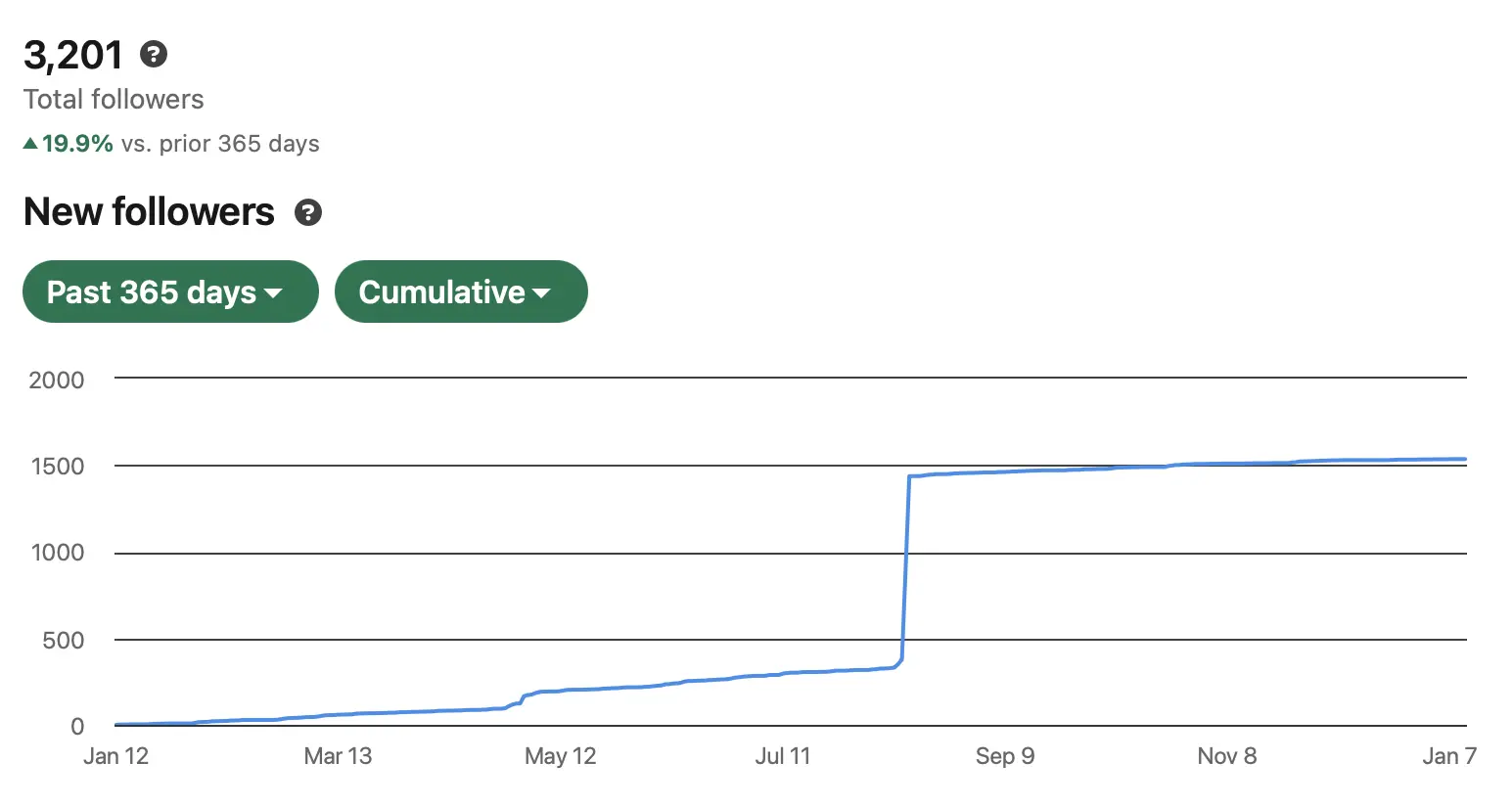Click the 2000 mark on the y-axis
The height and width of the screenshot is (807, 1512).
[56, 380]
